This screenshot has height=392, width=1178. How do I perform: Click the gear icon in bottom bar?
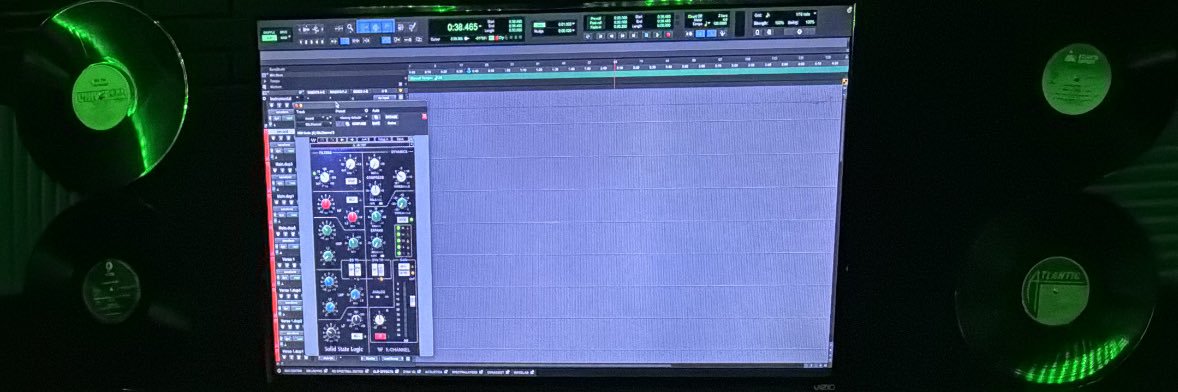[x=279, y=371]
